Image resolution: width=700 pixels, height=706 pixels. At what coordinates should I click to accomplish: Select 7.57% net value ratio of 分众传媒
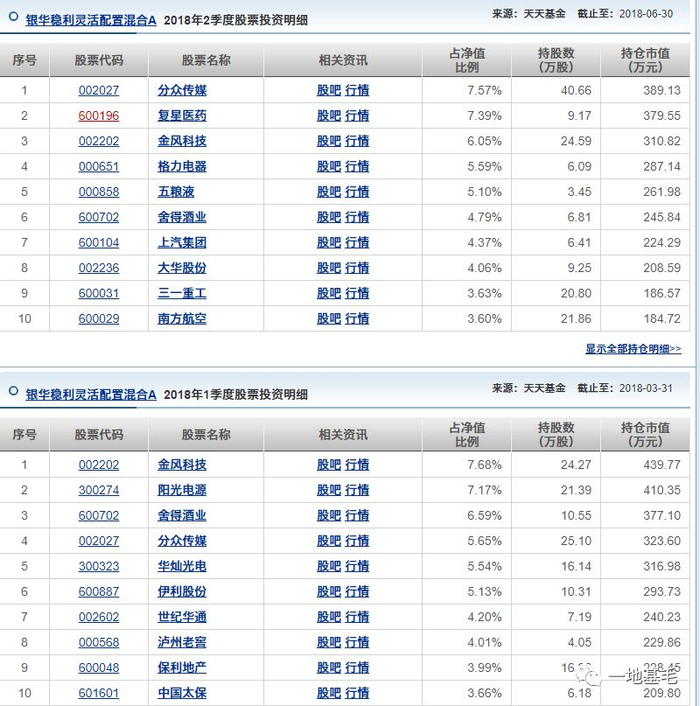[484, 91]
